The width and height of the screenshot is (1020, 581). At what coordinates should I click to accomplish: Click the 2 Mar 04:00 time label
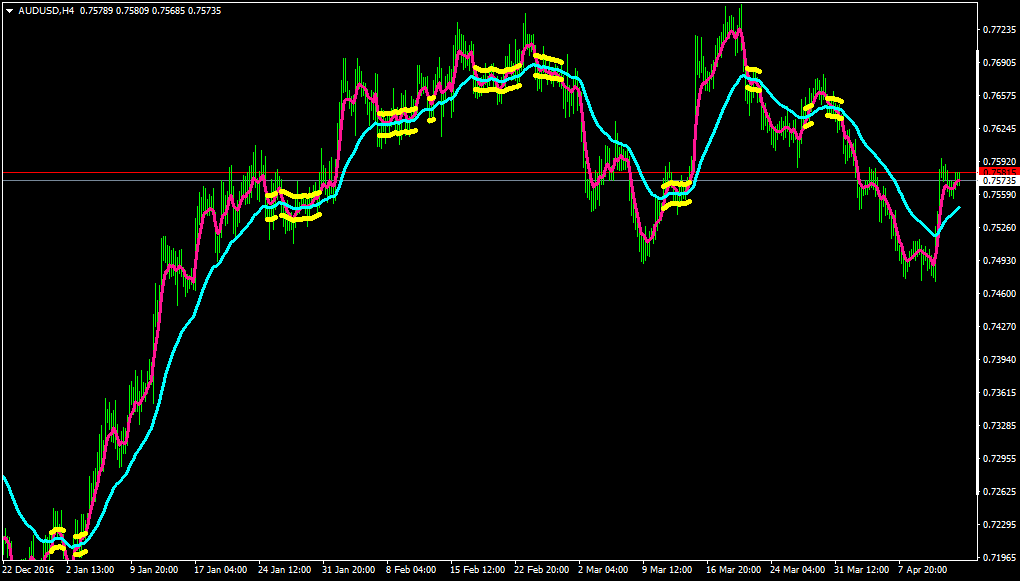click(603, 569)
